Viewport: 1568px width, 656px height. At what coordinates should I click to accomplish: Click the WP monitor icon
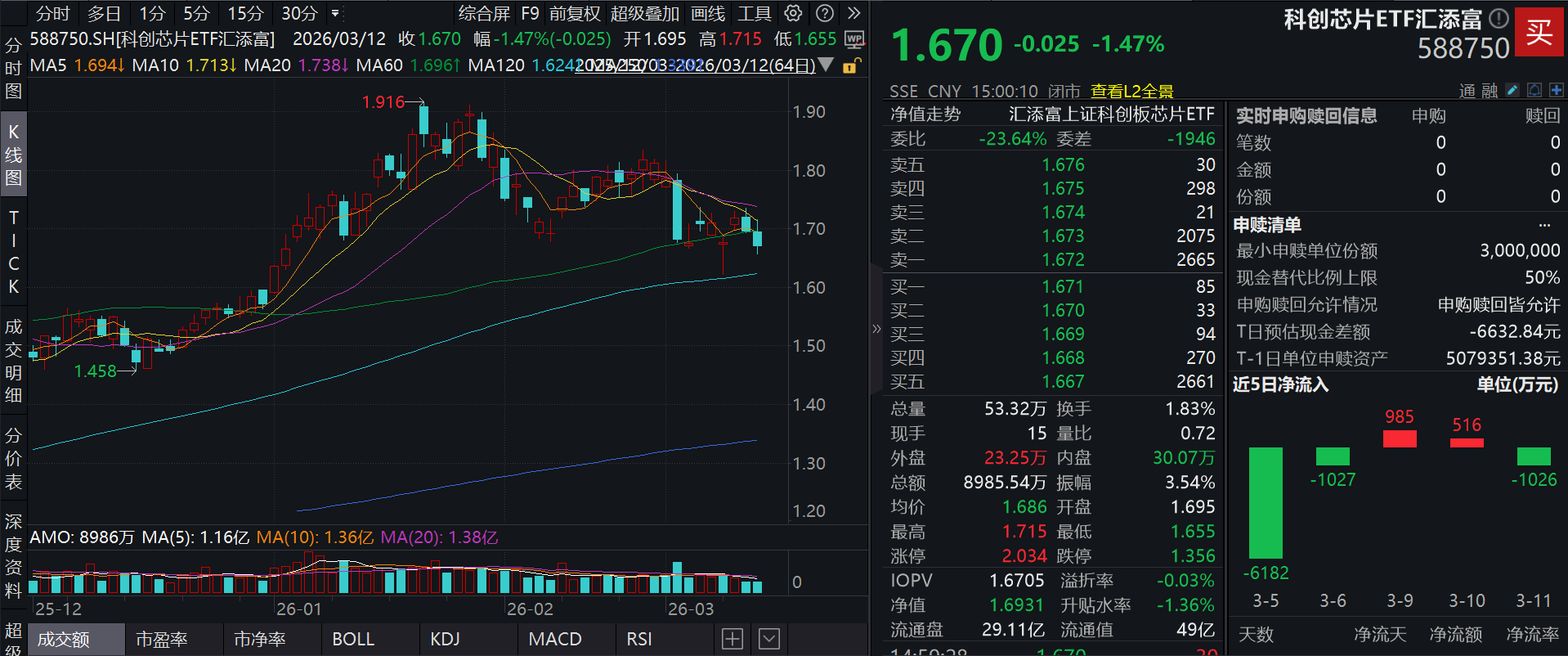(x=854, y=39)
